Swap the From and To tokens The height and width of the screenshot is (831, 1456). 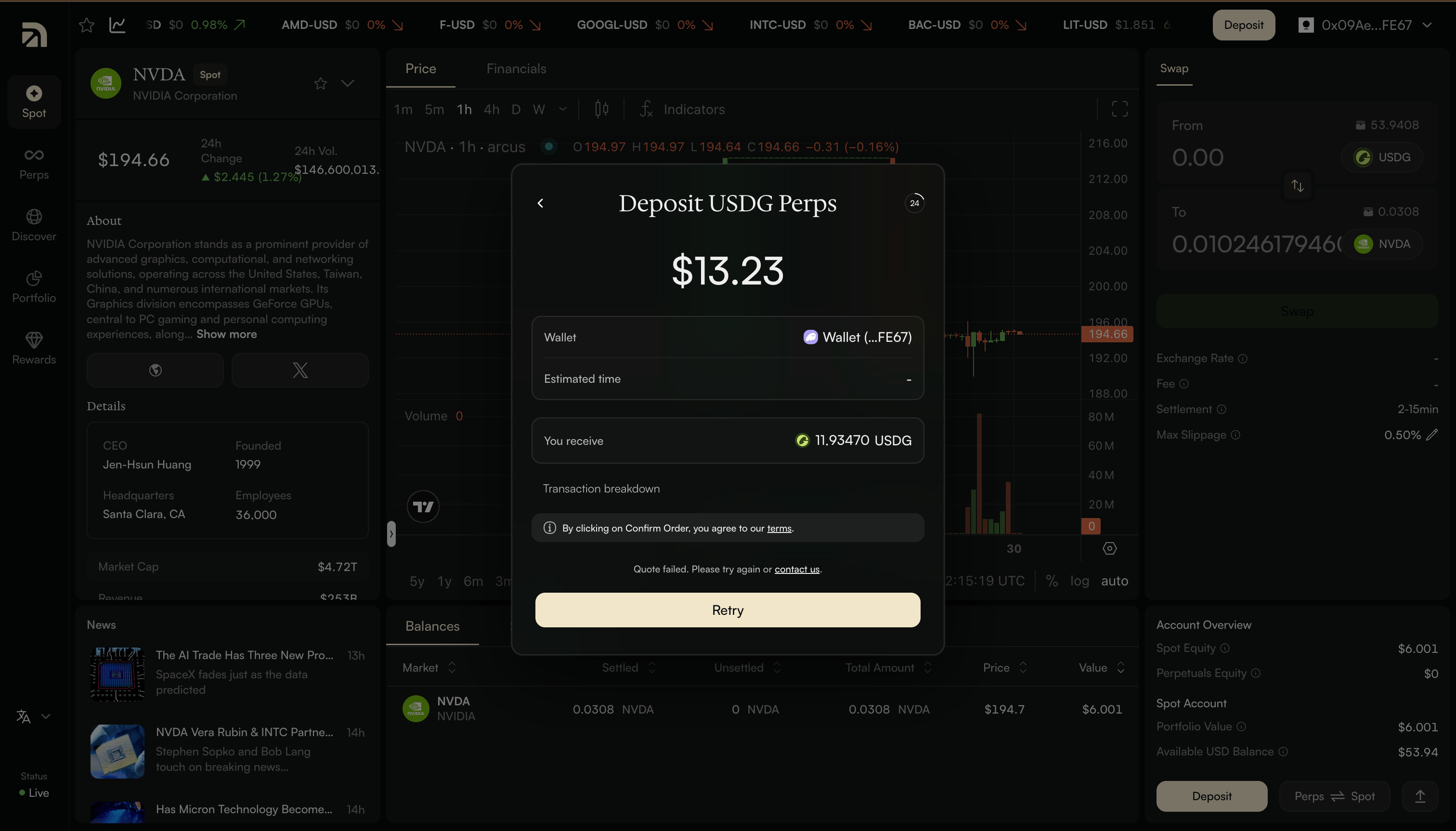pos(1297,186)
